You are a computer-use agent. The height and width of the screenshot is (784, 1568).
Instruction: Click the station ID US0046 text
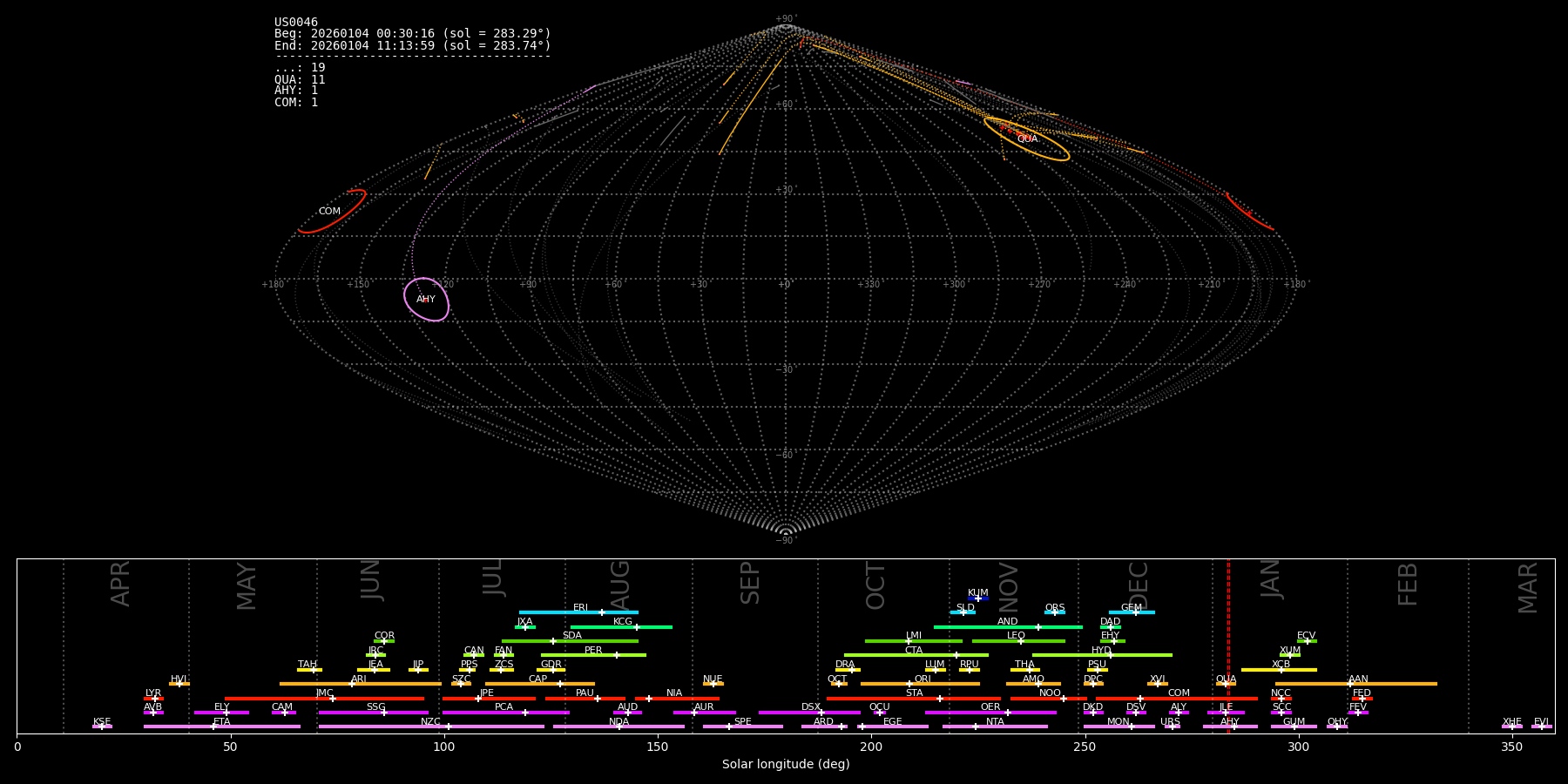(296, 23)
